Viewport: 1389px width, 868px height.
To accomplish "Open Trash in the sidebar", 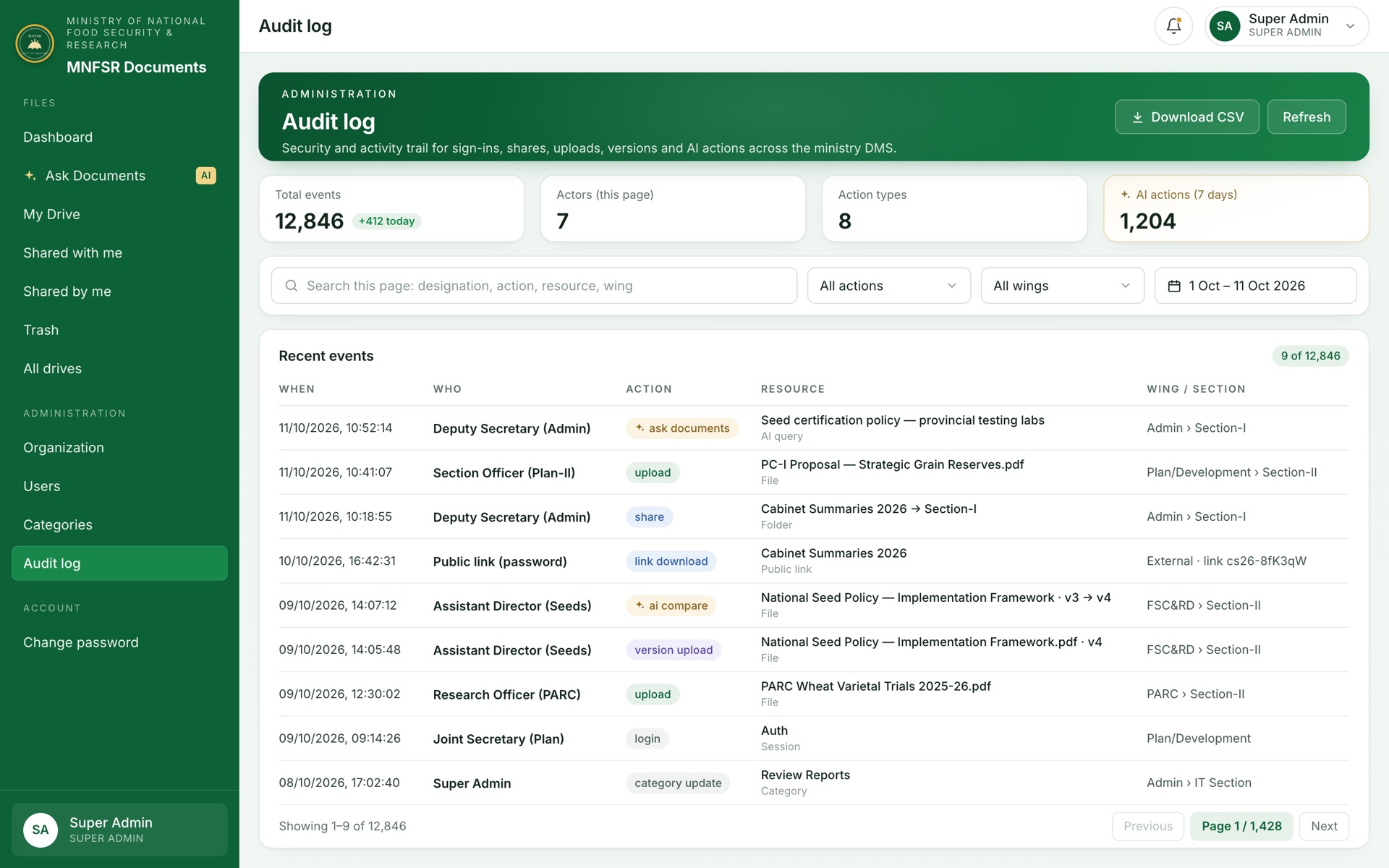I will click(119, 330).
